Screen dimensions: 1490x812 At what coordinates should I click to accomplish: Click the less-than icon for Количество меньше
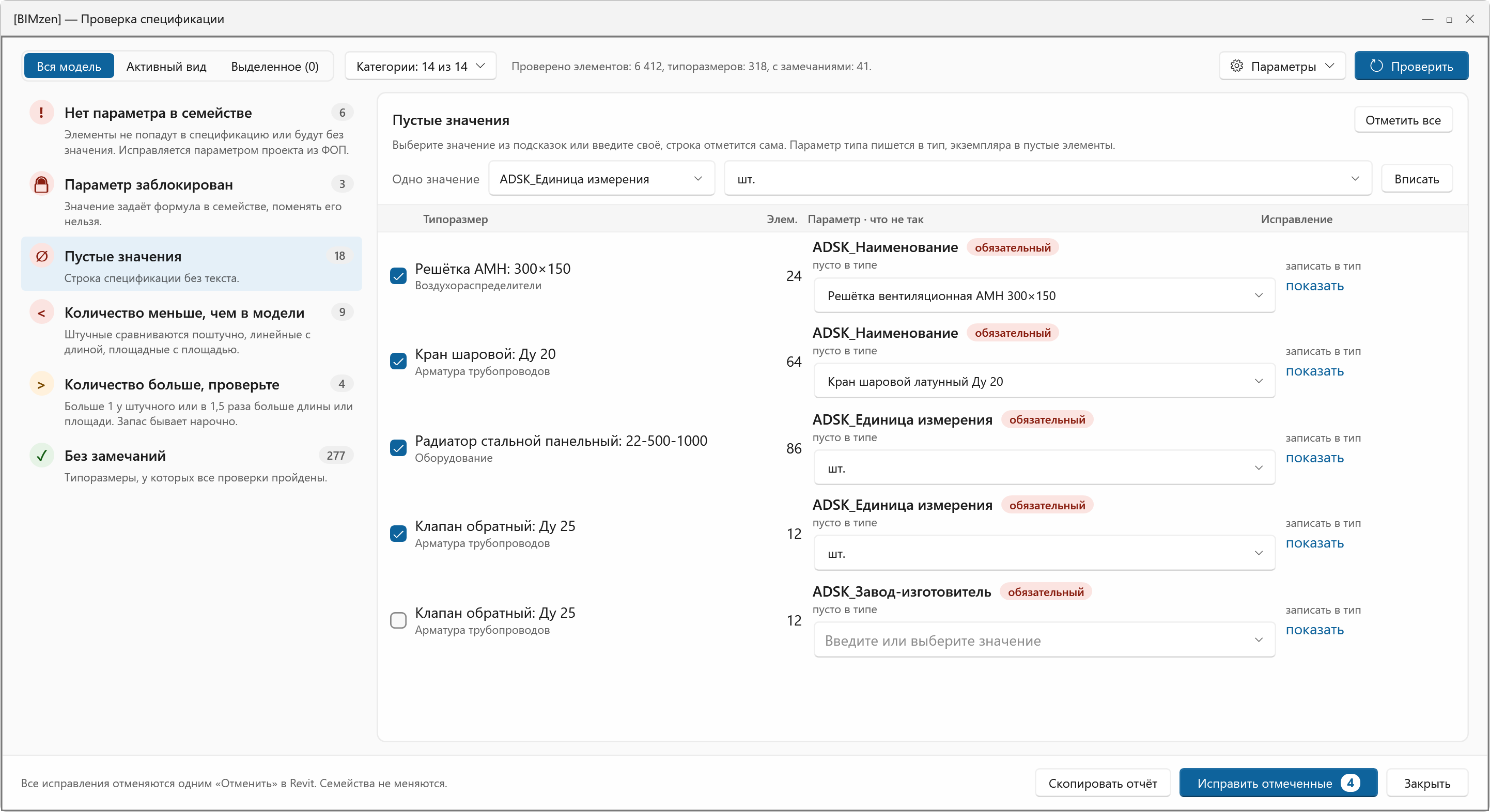click(x=41, y=313)
